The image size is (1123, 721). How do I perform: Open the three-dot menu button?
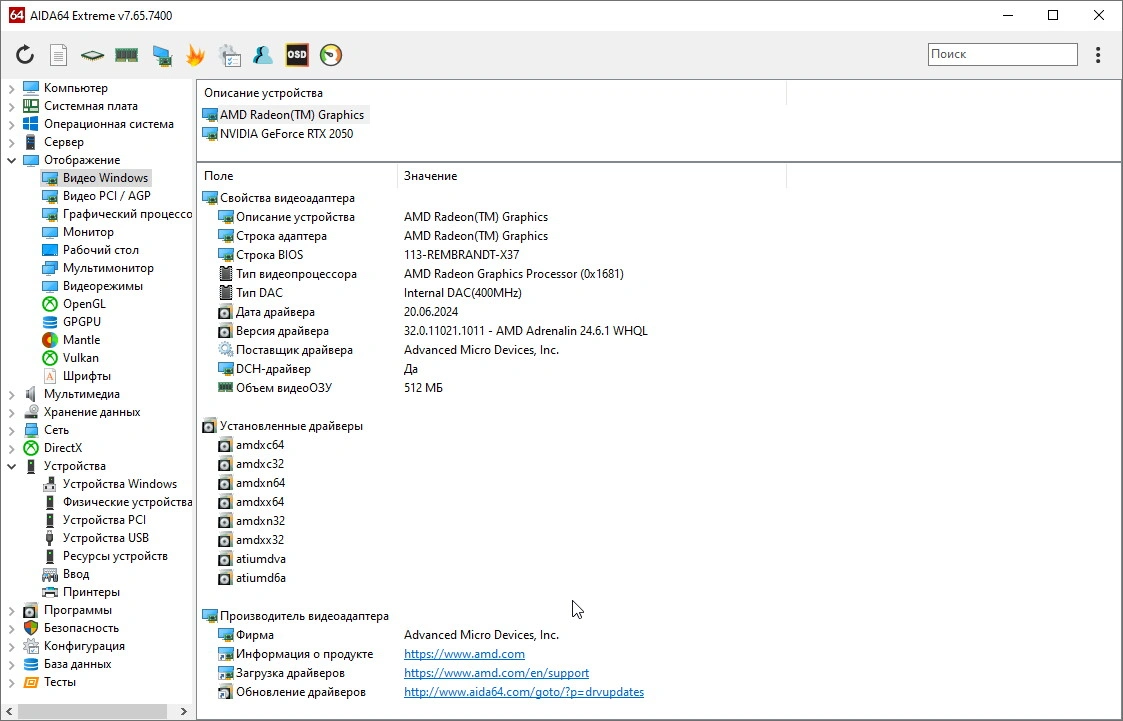click(1098, 55)
